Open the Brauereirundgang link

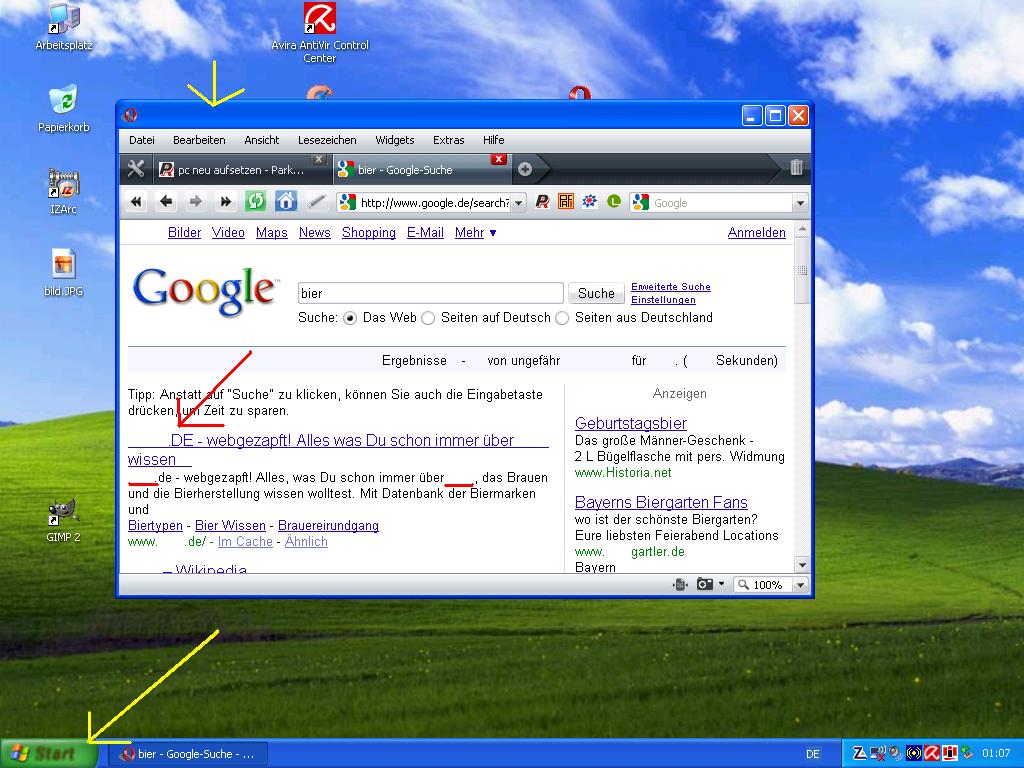328,526
